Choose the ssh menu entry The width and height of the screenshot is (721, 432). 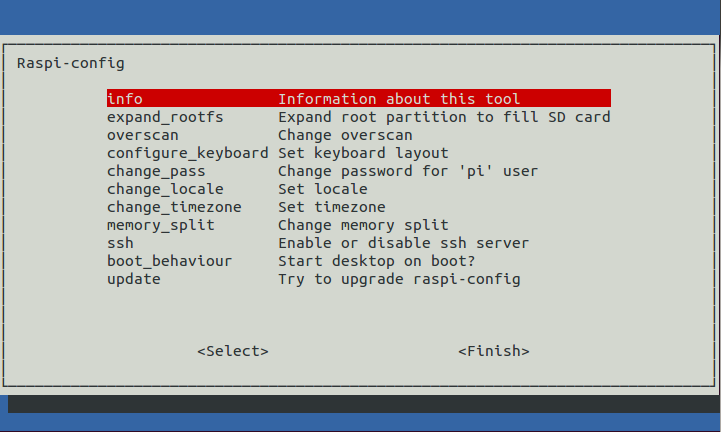pos(120,243)
